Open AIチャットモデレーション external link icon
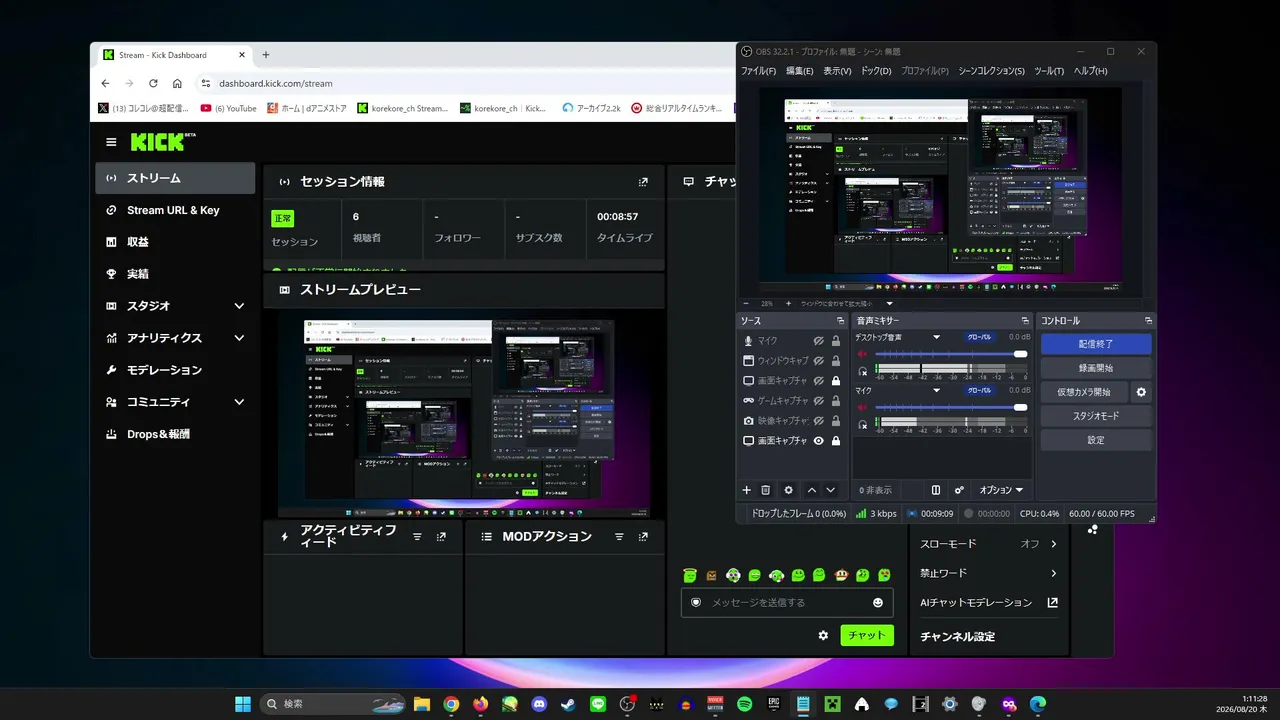The height and width of the screenshot is (720, 1280). point(1052,603)
